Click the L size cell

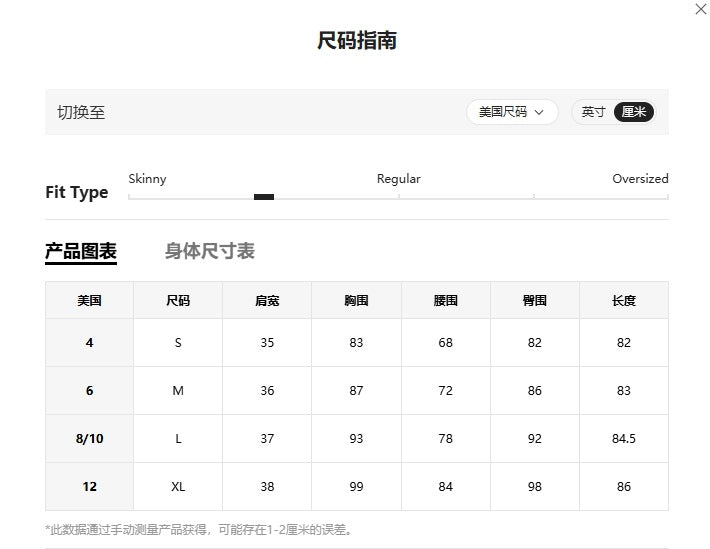pos(178,439)
